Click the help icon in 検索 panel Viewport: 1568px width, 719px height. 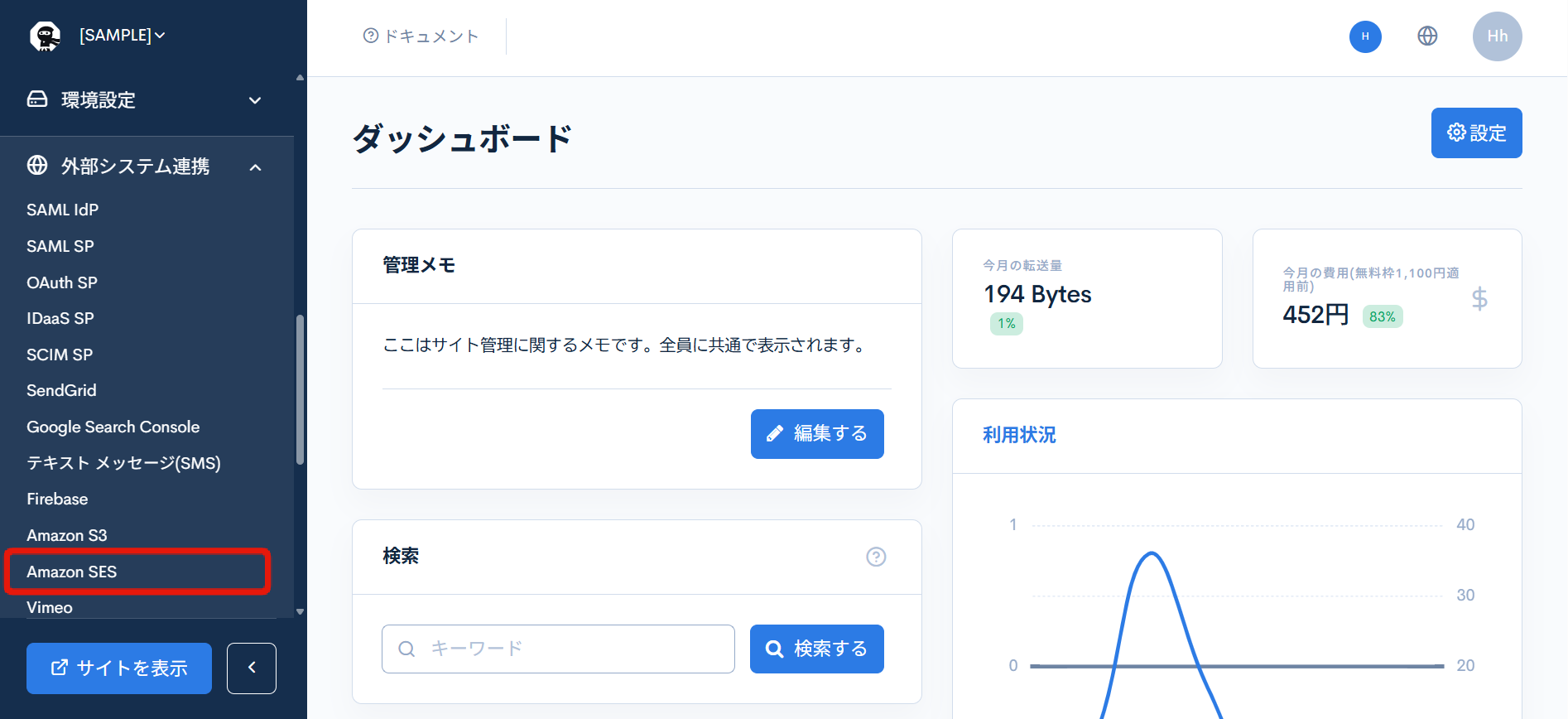pos(876,557)
